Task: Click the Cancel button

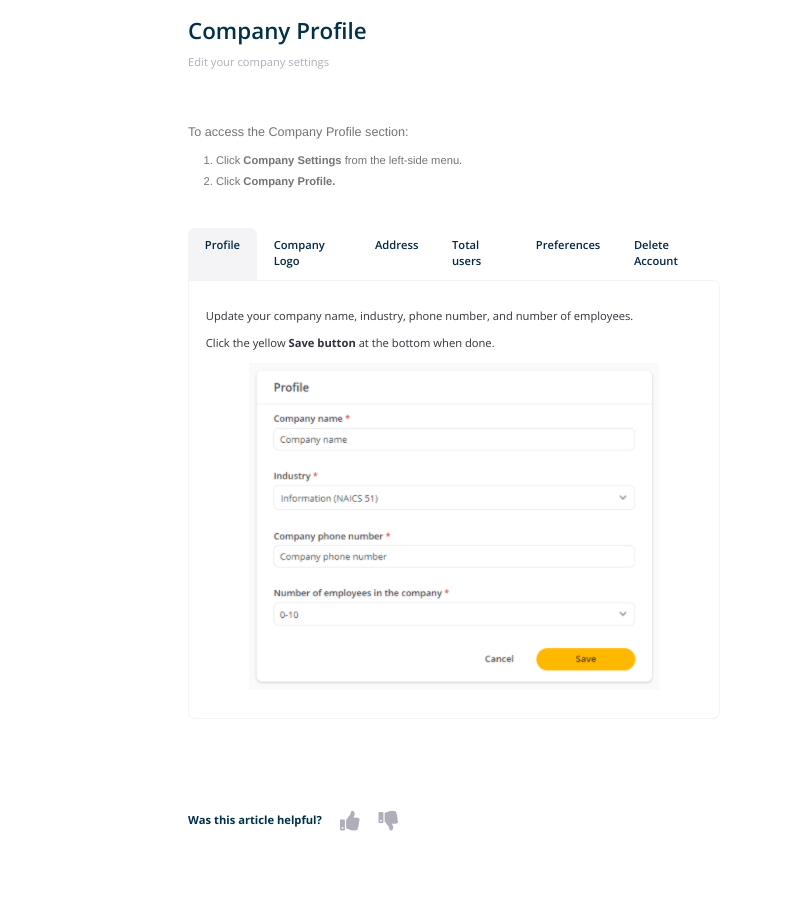Action: pos(499,659)
